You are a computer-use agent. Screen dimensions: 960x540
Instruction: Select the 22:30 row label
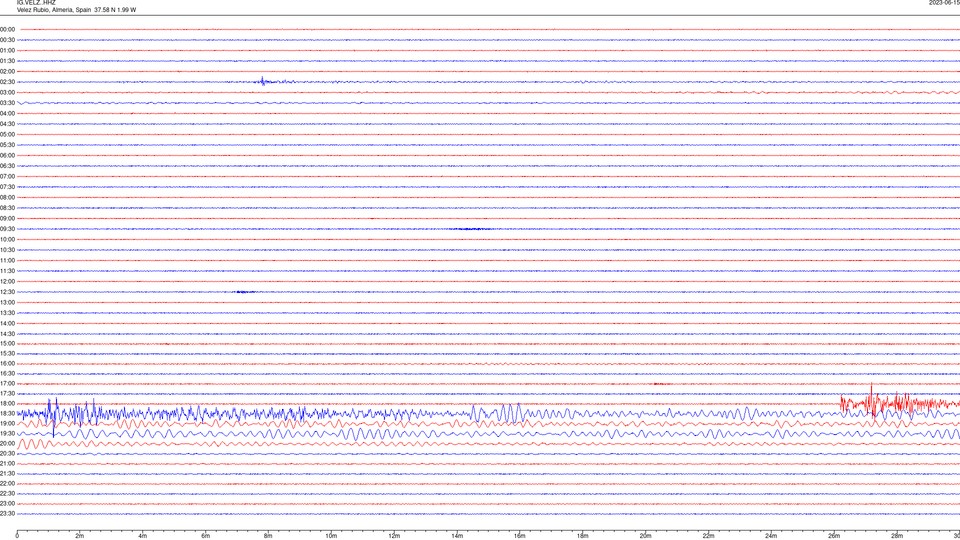(7, 494)
